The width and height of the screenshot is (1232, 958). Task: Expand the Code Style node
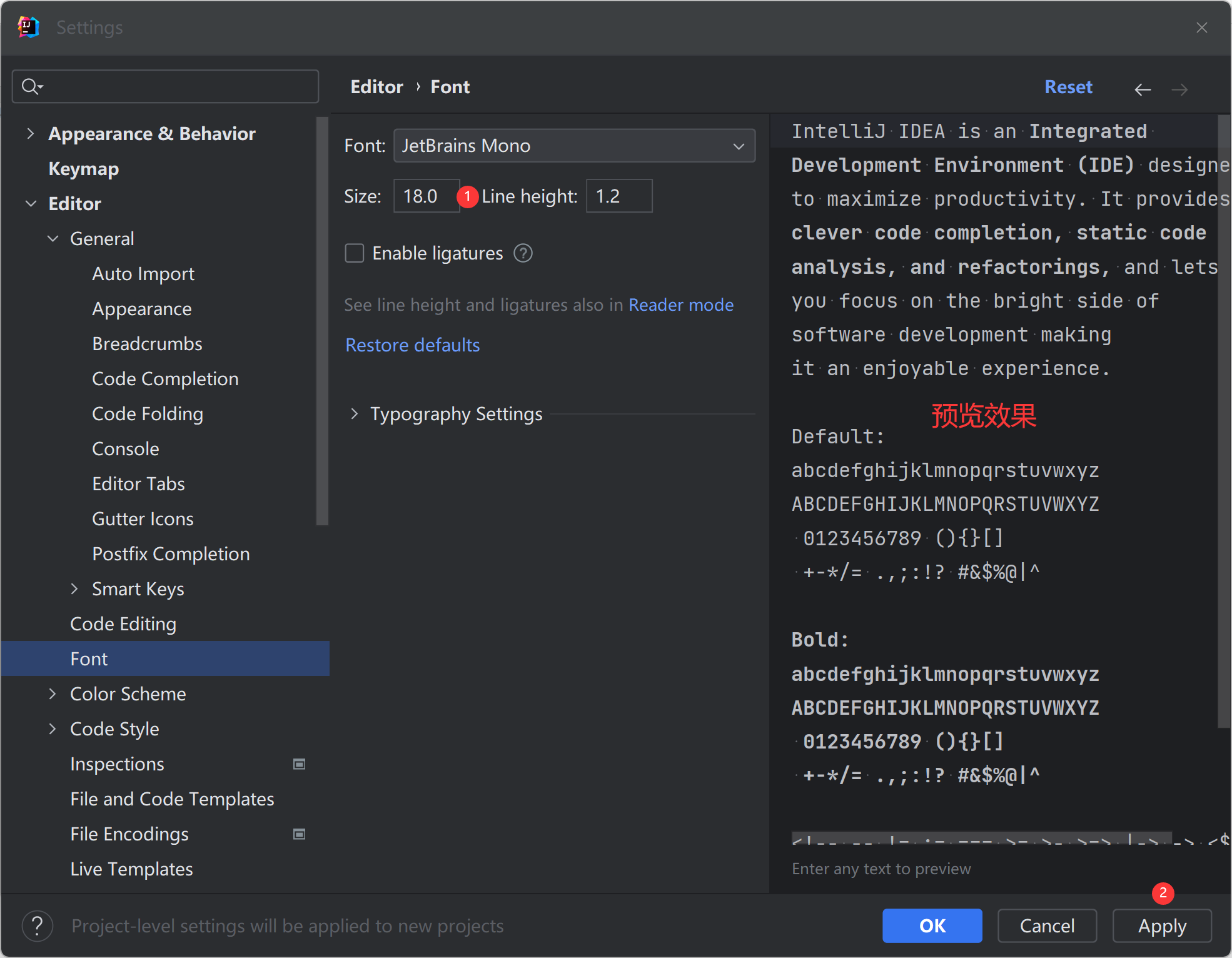[53, 729]
